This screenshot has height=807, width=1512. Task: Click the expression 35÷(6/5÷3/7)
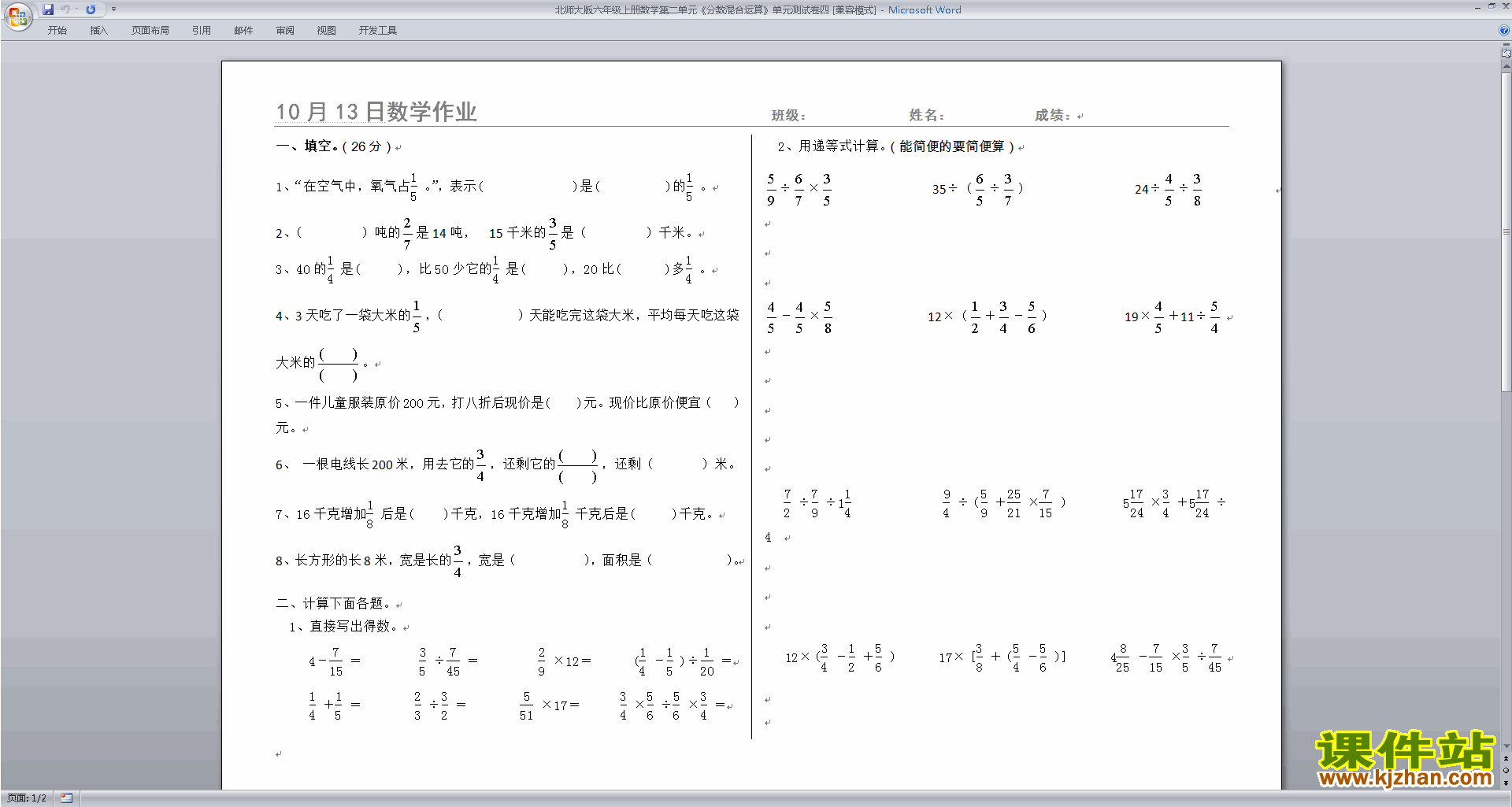tap(978, 189)
